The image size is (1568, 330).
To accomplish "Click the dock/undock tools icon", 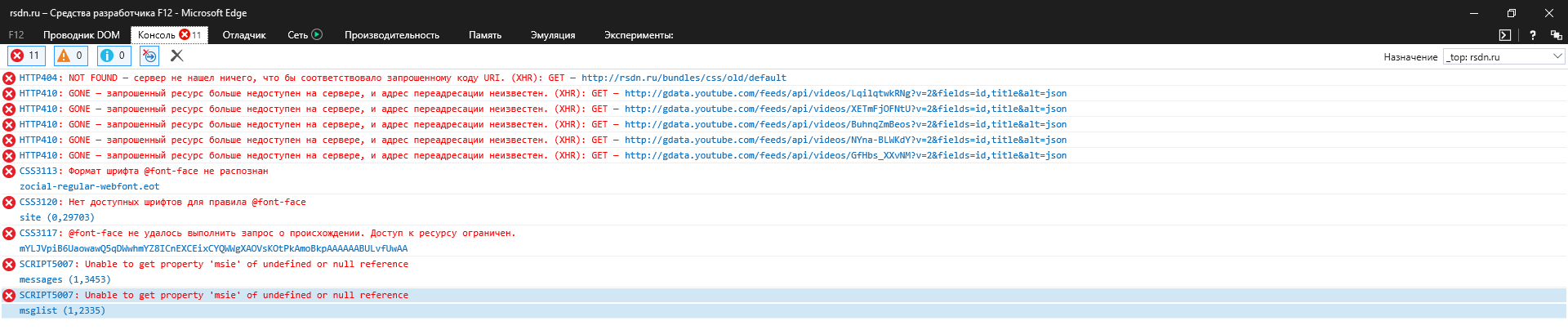I will (x=1556, y=35).
